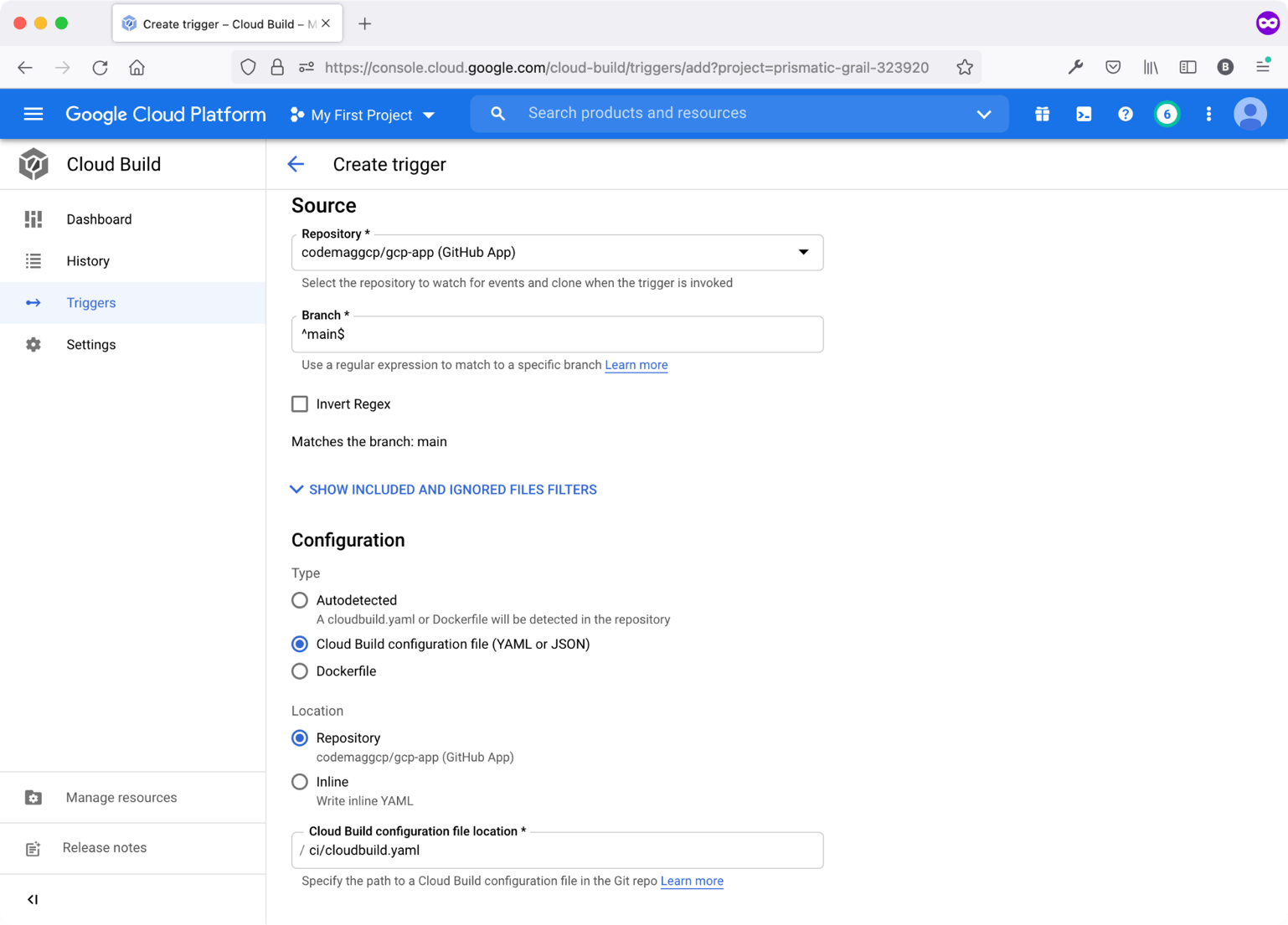1288x925 pixels.
Task: Check the Invert Regex checkbox
Action: pyautogui.click(x=299, y=403)
